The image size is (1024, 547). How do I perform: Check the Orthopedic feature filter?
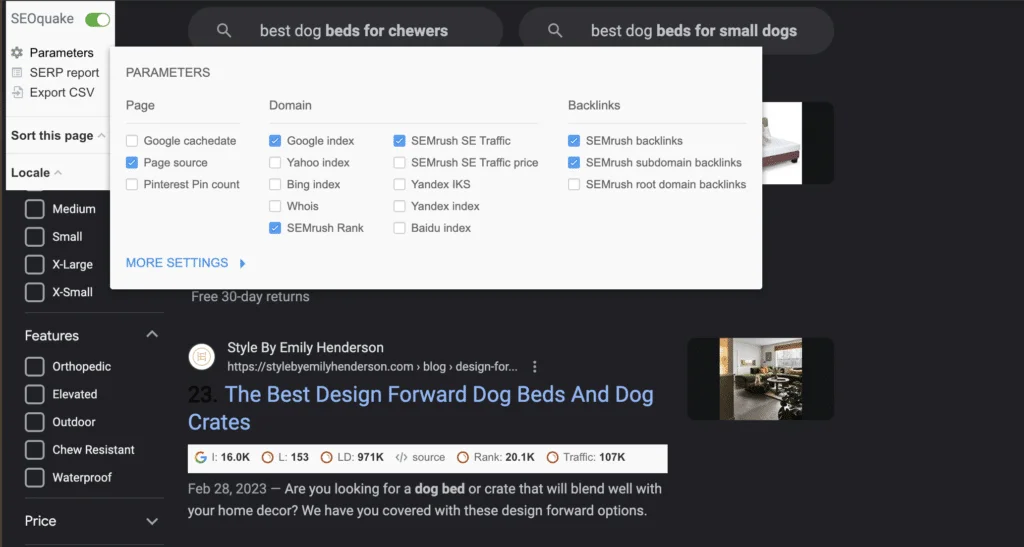(34, 367)
